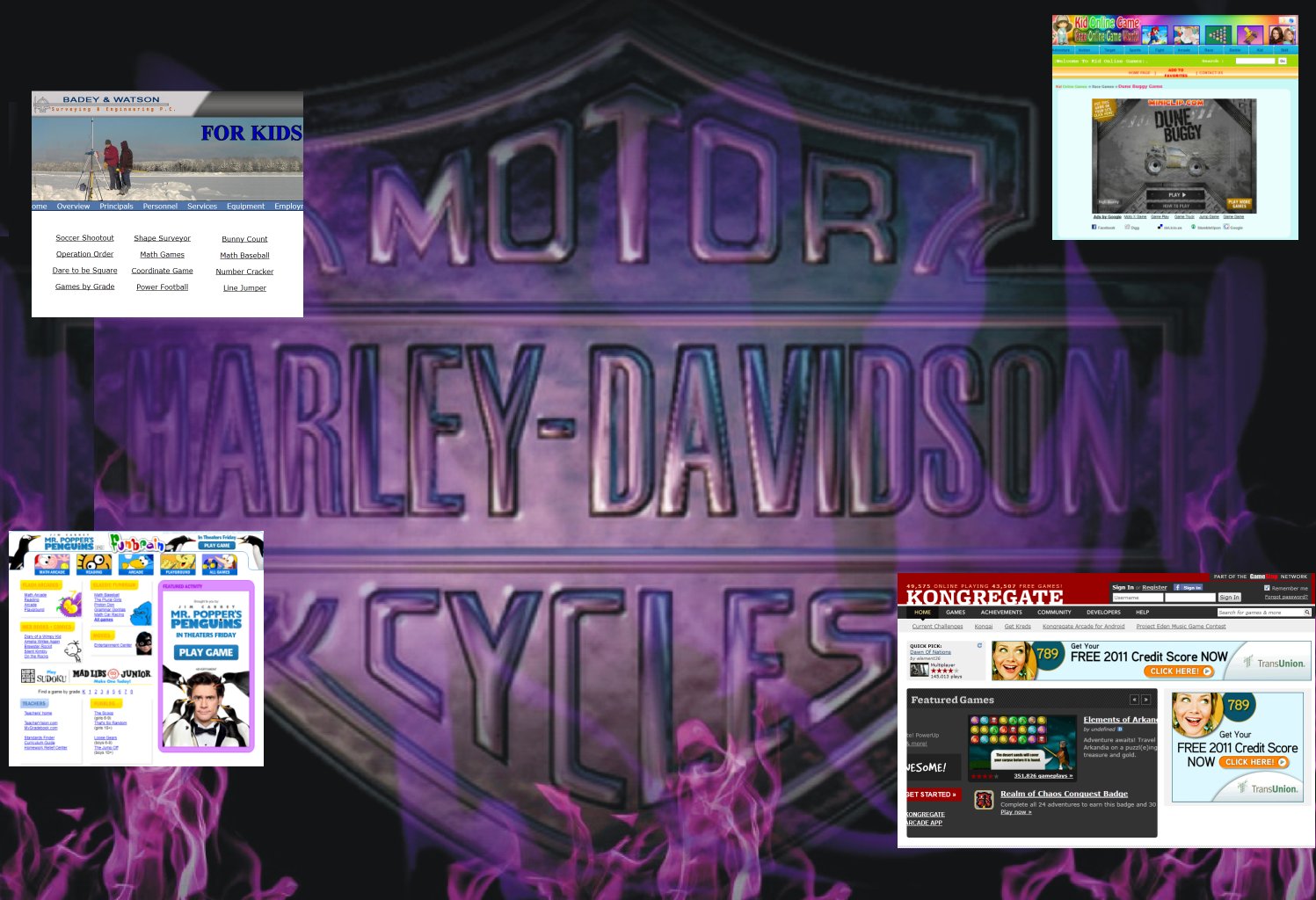The image size is (1316, 900).
Task: Open the Achievements menu on Kongregate
Action: coord(1001,612)
